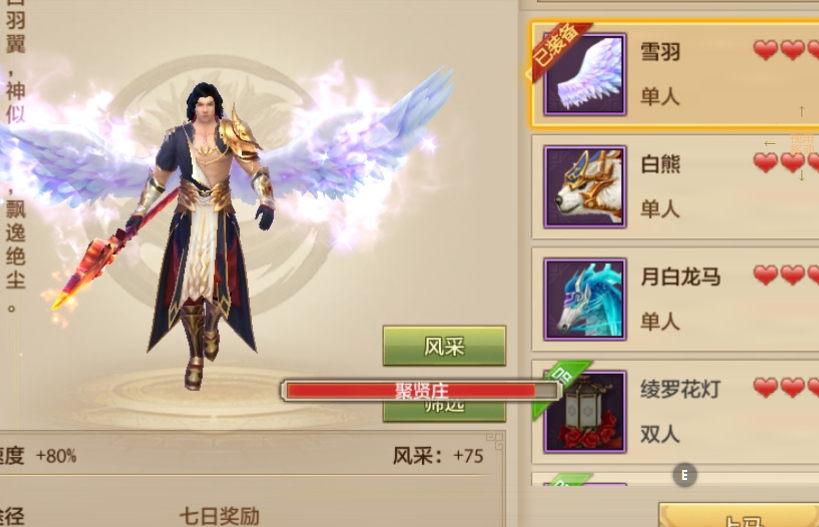The image size is (819, 527).
Task: Click the left arrow of 视角移动
Action: pos(769,143)
